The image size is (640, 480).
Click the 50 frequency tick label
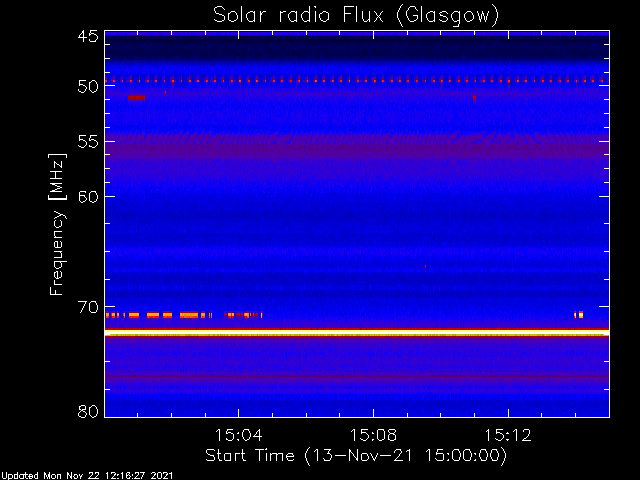pos(88,87)
